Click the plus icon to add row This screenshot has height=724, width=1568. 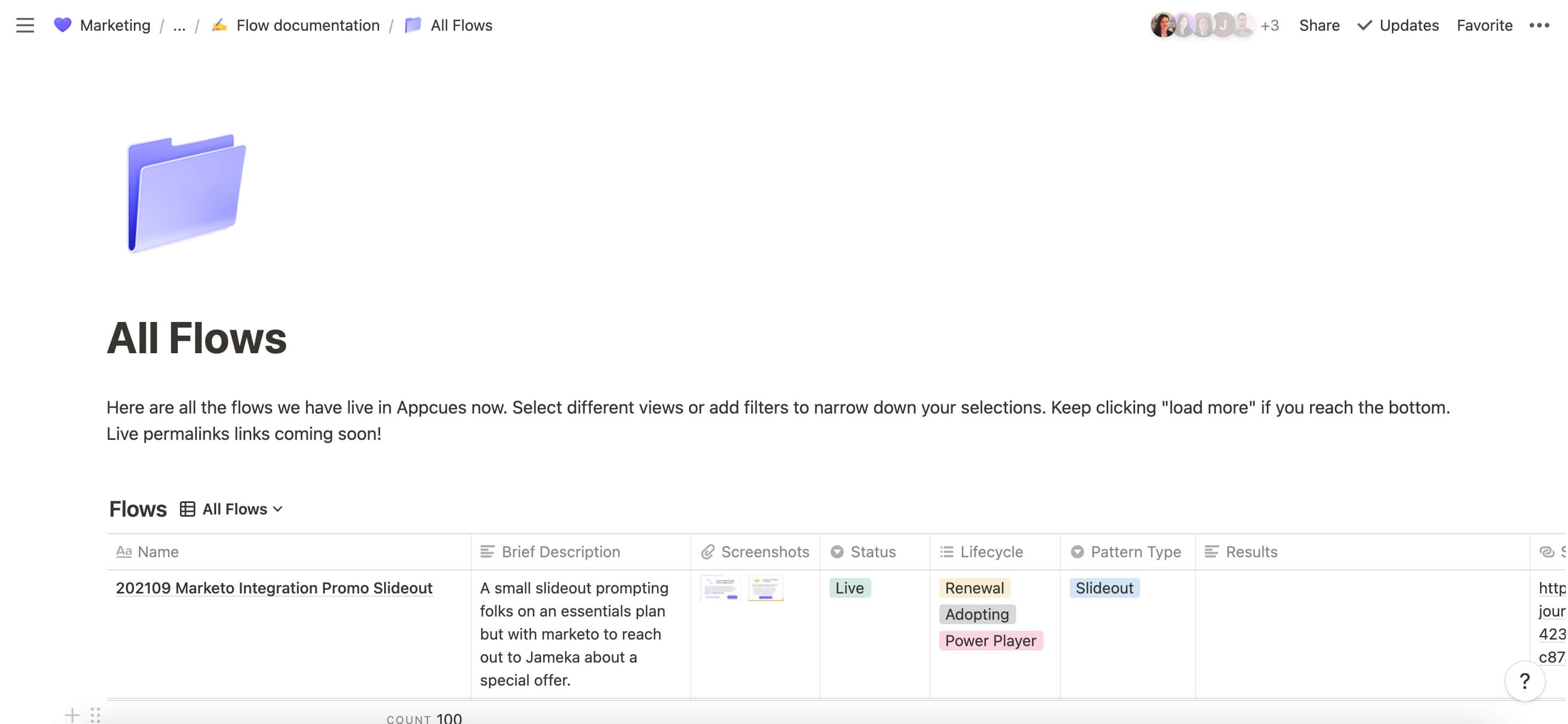click(72, 715)
